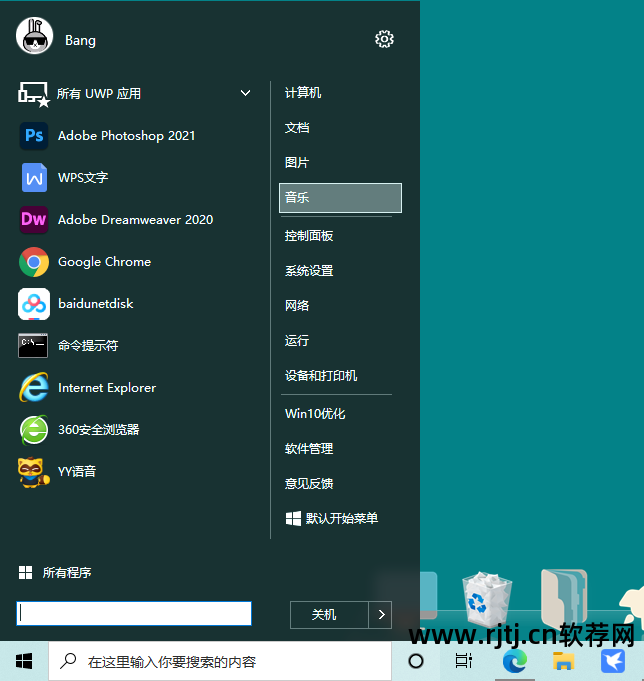The image size is (644, 681).
Task: Open Cortana circle icon on taskbar
Action: (416, 661)
